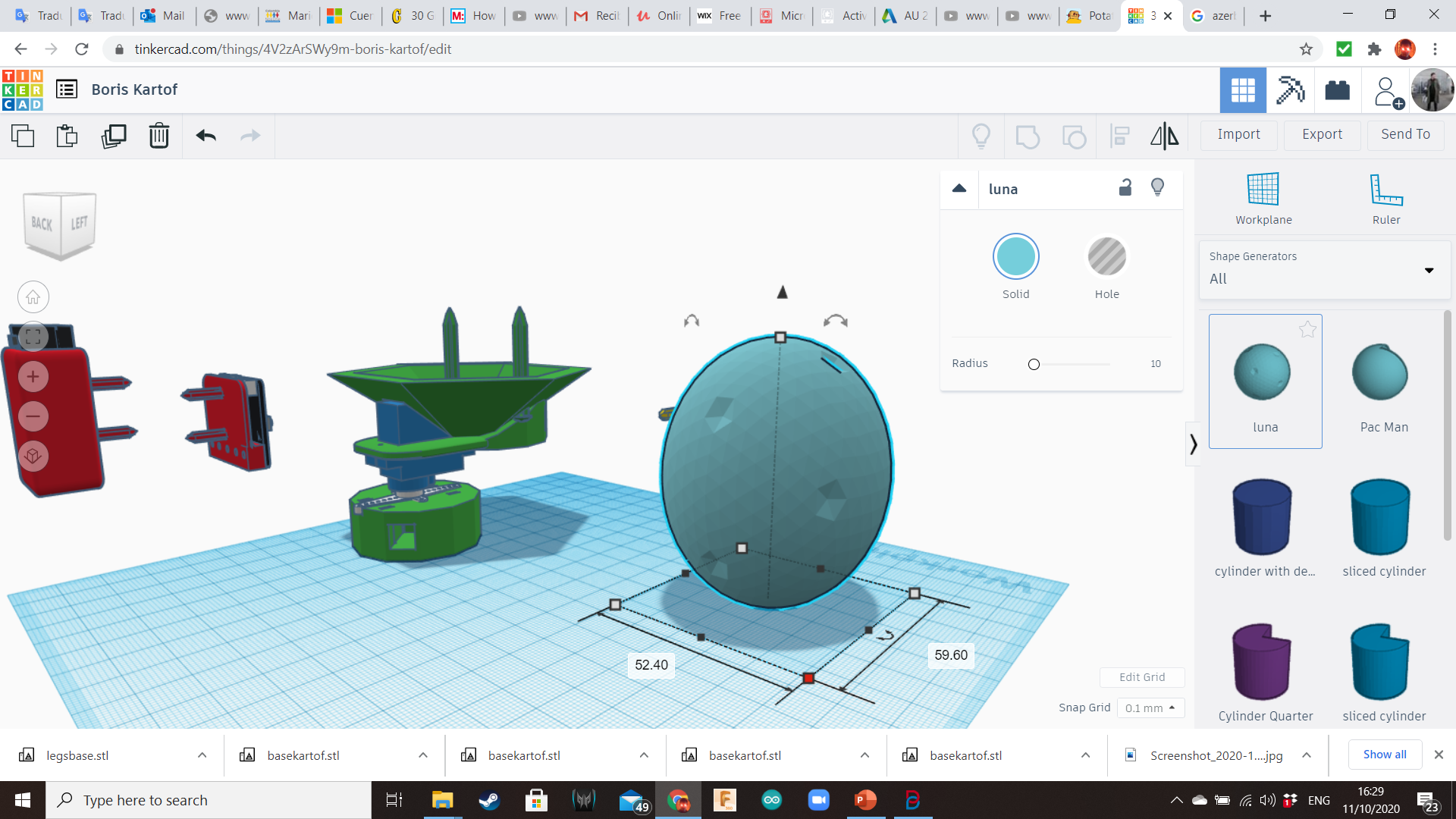
Task: Click the Align tool icon
Action: pos(1119,136)
